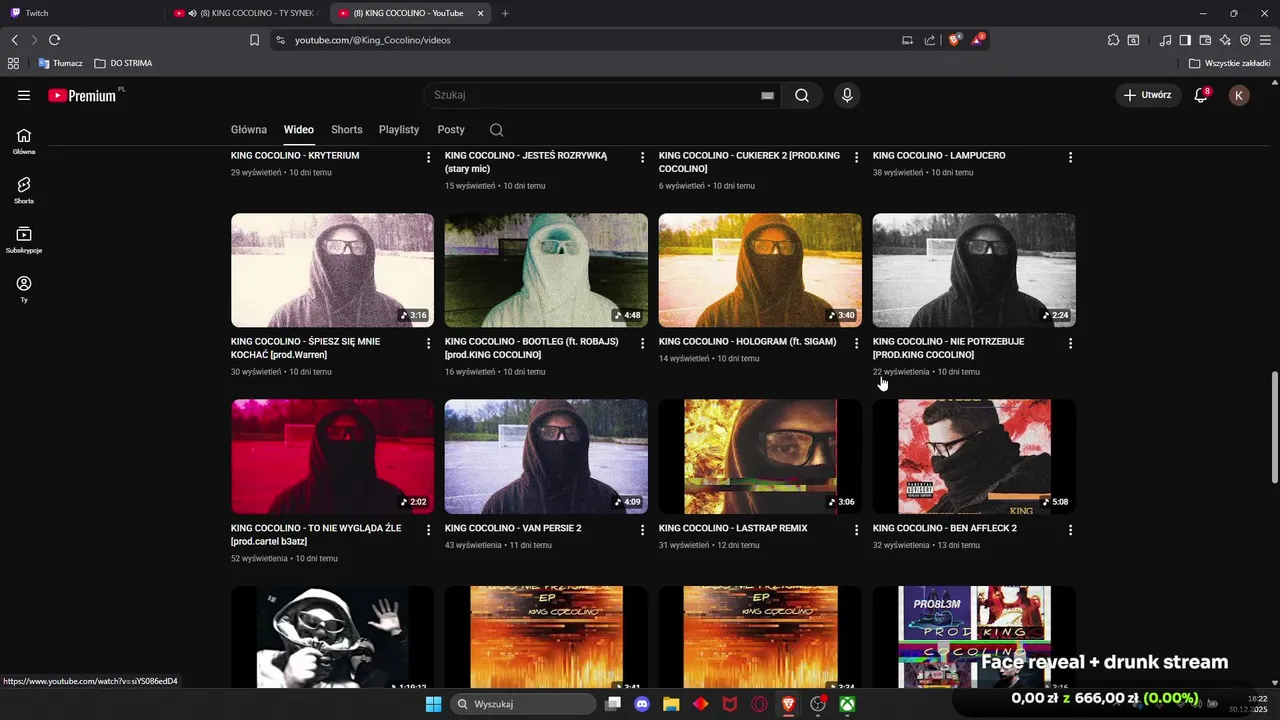Go back to previous page
Image resolution: width=1280 pixels, height=720 pixels.
(x=14, y=40)
